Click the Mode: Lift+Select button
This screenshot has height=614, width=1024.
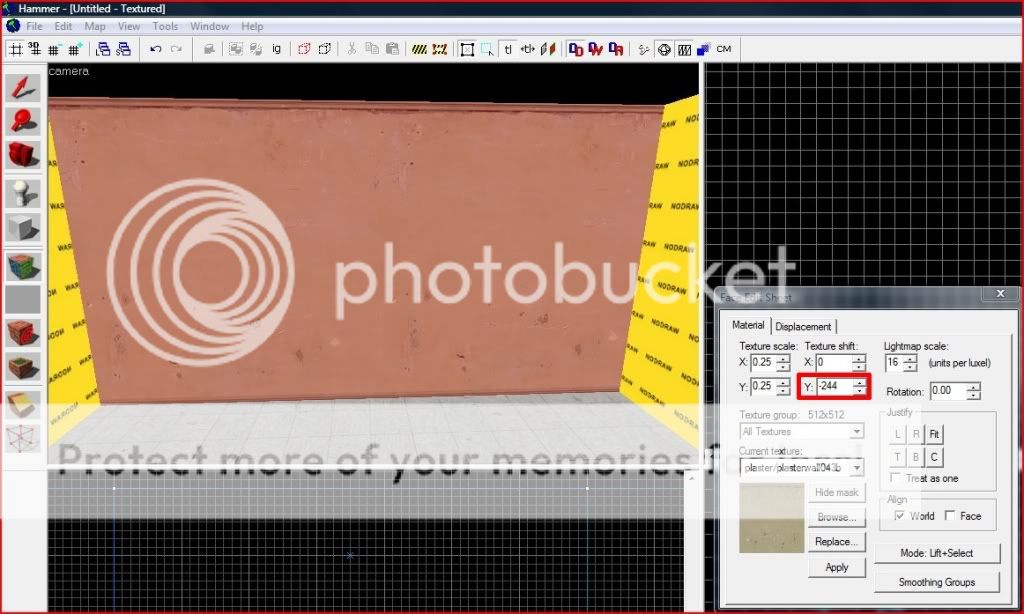pos(936,553)
